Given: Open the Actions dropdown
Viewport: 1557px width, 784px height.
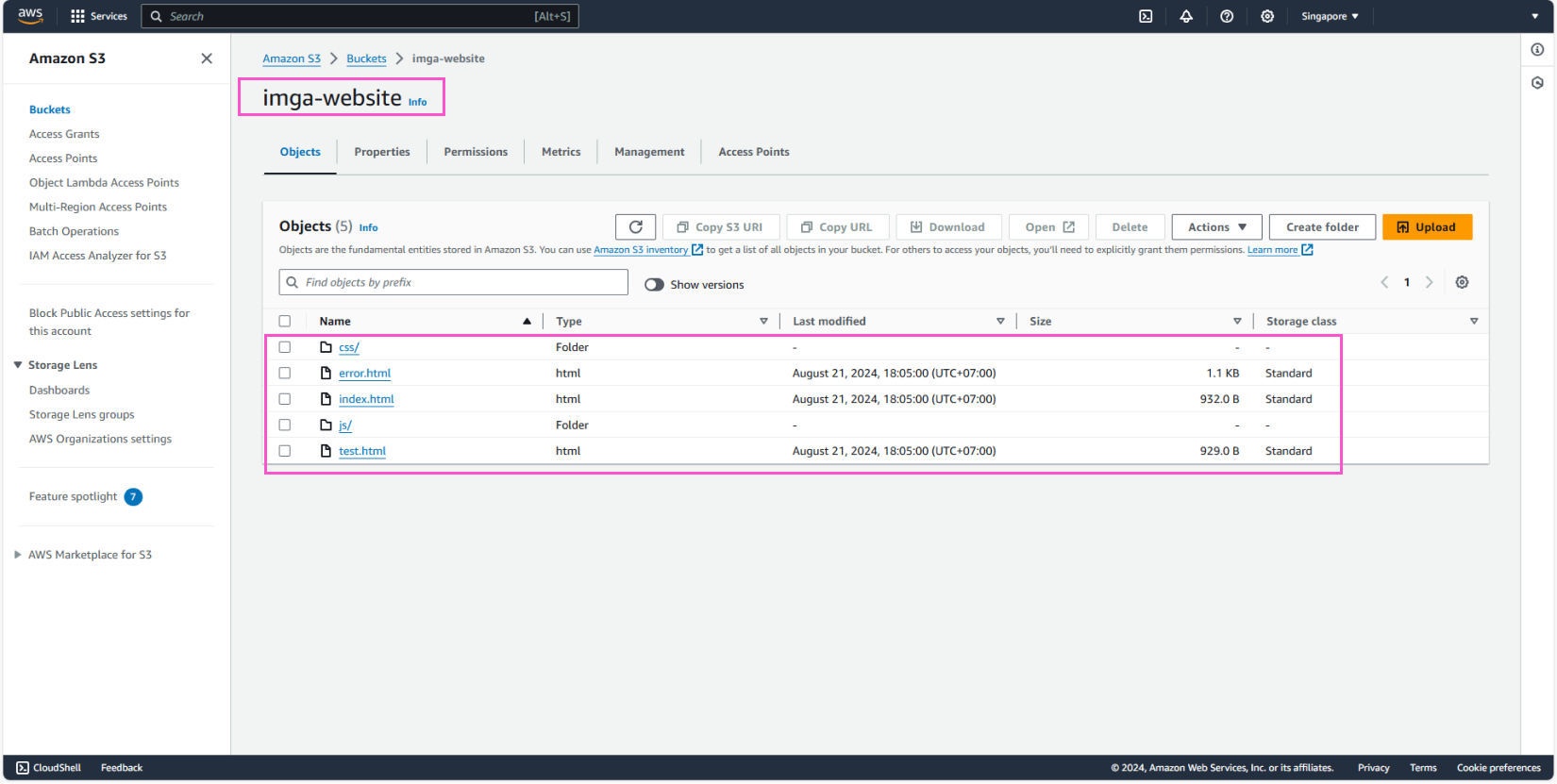Looking at the screenshot, I should (1217, 227).
